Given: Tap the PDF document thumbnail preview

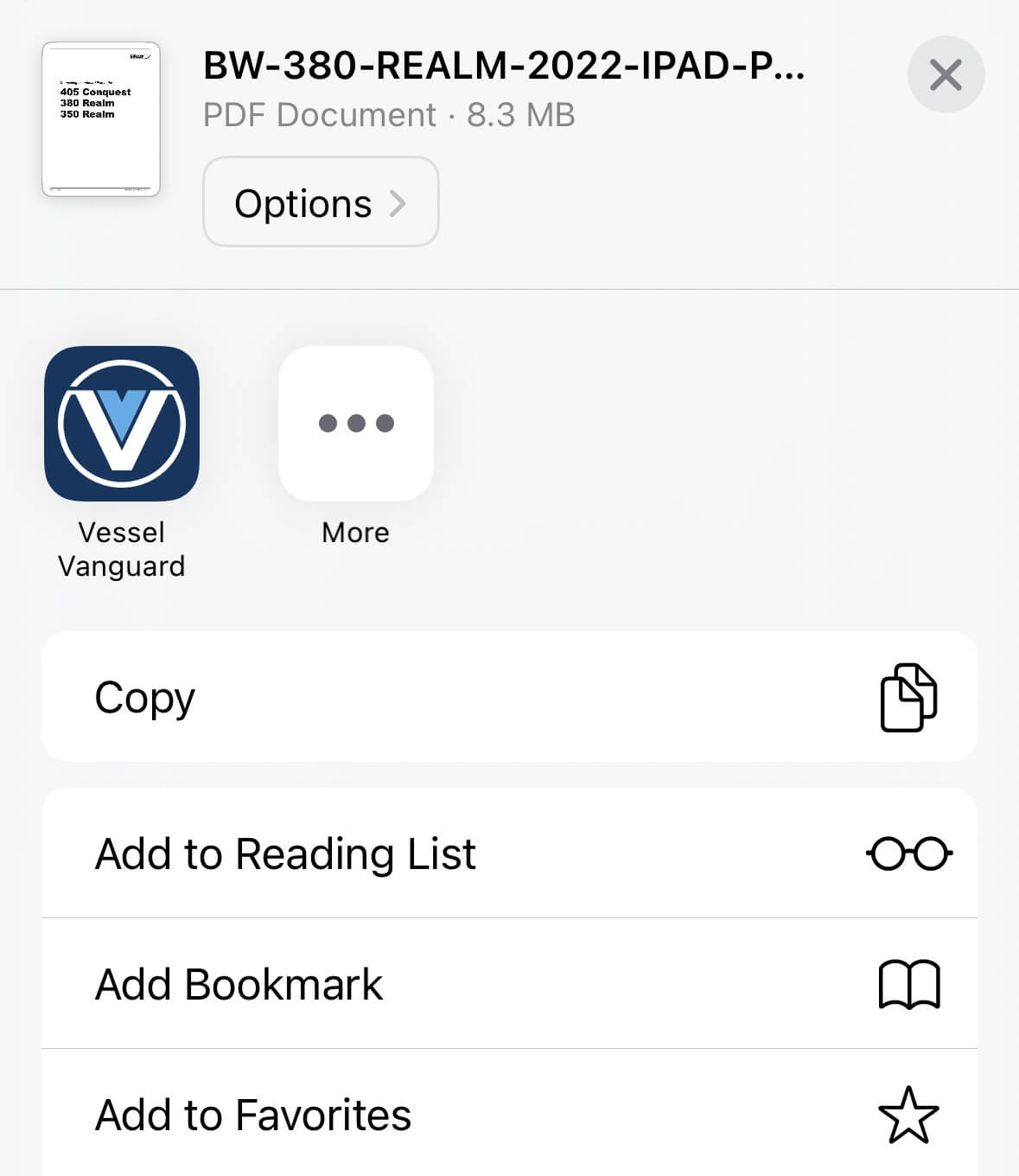Looking at the screenshot, I should [x=101, y=119].
